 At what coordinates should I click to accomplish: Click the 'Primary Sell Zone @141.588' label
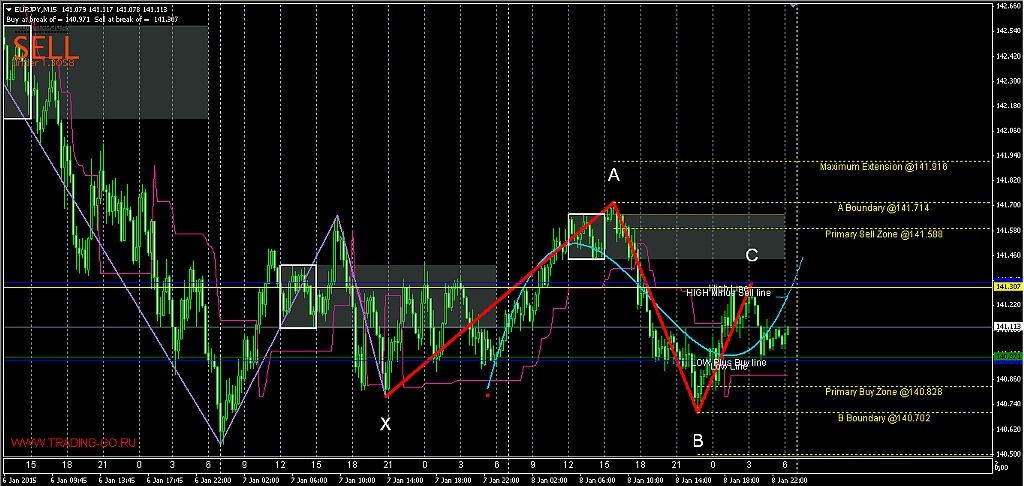point(884,233)
